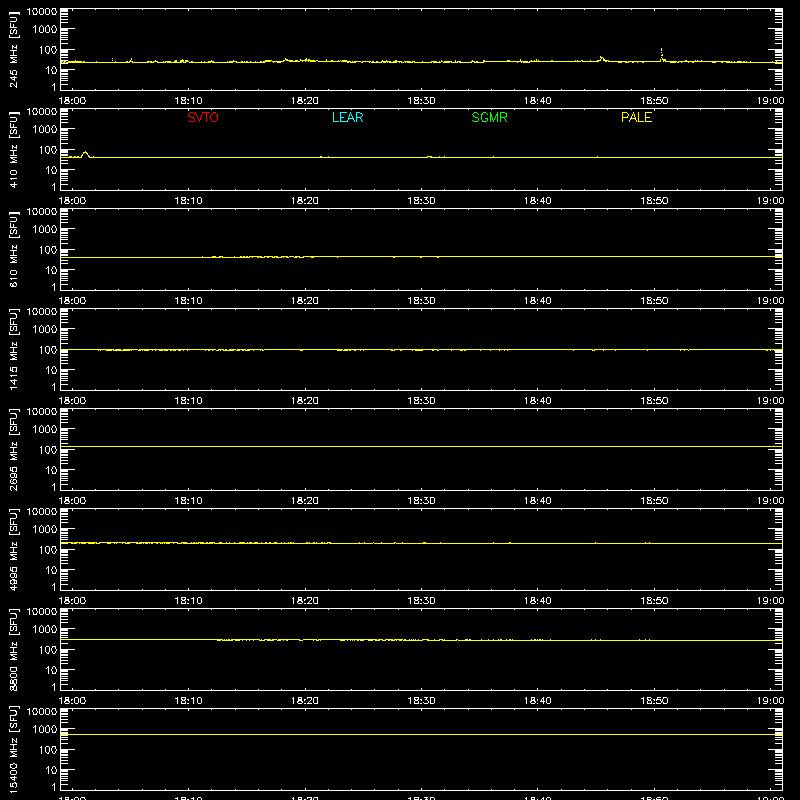Viewport: 800px width, 800px height.
Task: Click 18:10 below the 245 MHz panel
Action: point(188,101)
